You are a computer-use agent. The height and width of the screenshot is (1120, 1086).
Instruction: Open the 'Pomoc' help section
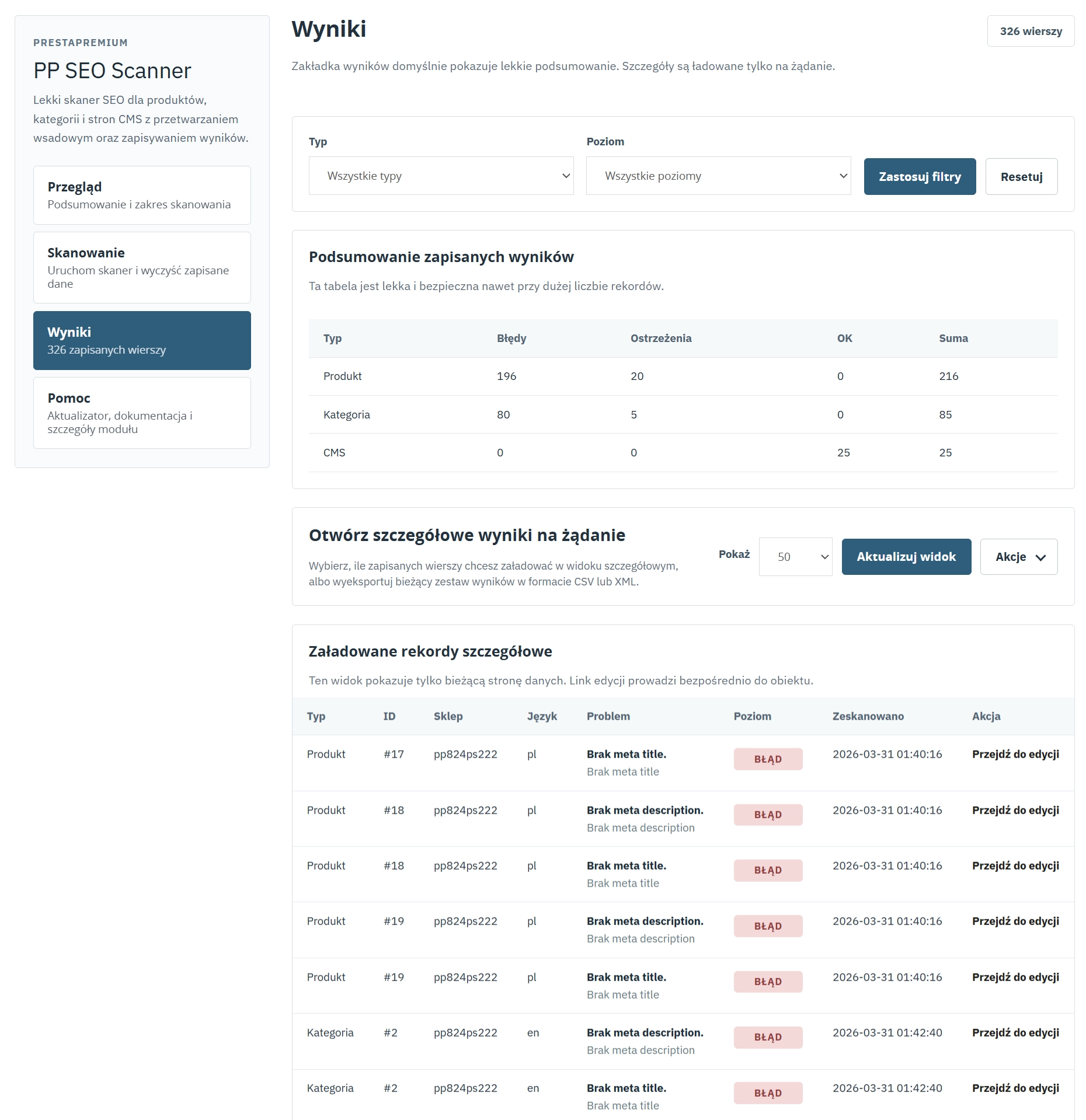coord(142,413)
